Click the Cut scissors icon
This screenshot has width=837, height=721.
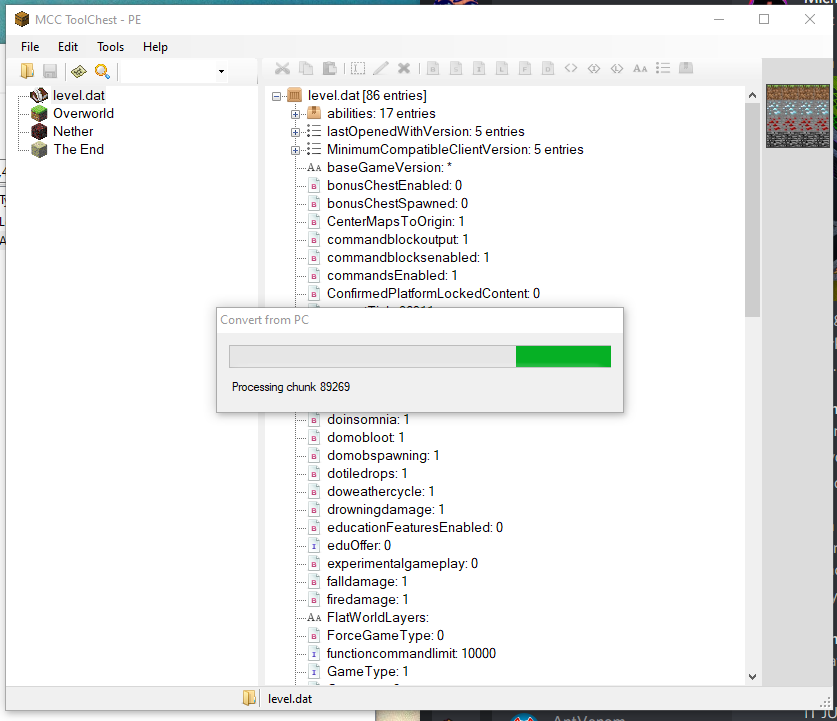[282, 68]
